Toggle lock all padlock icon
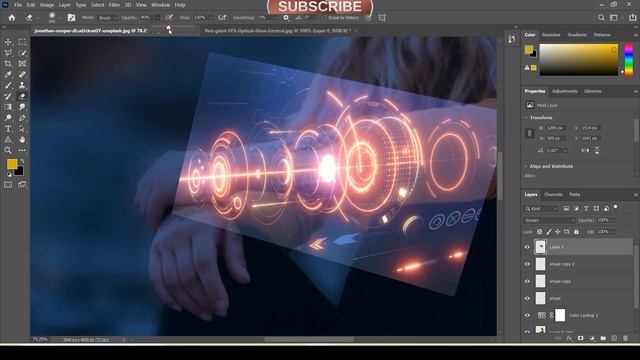This screenshot has height=360, width=640. 576,232
